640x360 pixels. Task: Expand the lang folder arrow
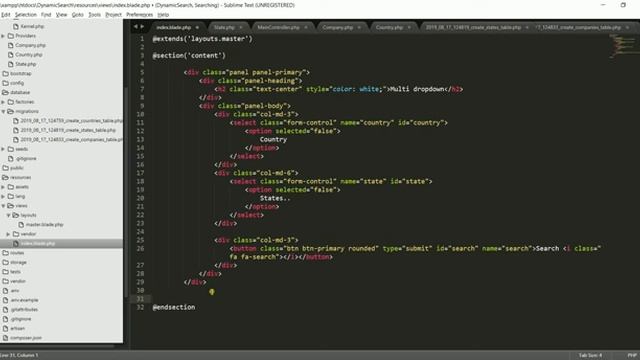click(x=3, y=196)
